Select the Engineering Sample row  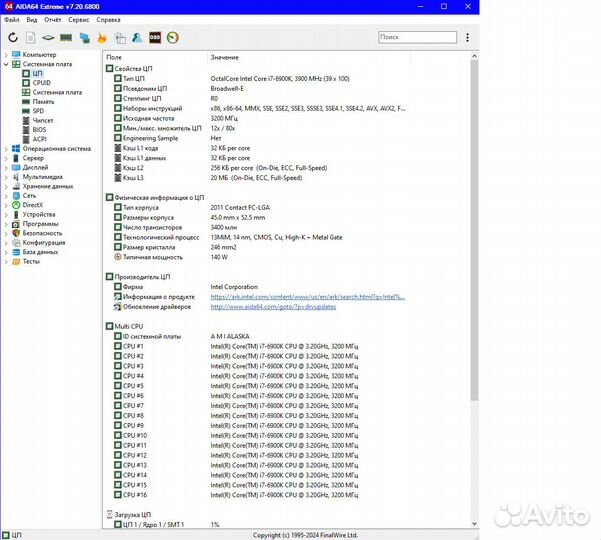256,138
